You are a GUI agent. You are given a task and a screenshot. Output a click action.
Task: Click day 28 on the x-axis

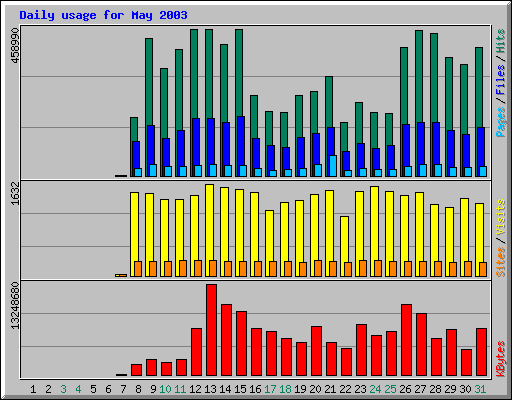435,389
